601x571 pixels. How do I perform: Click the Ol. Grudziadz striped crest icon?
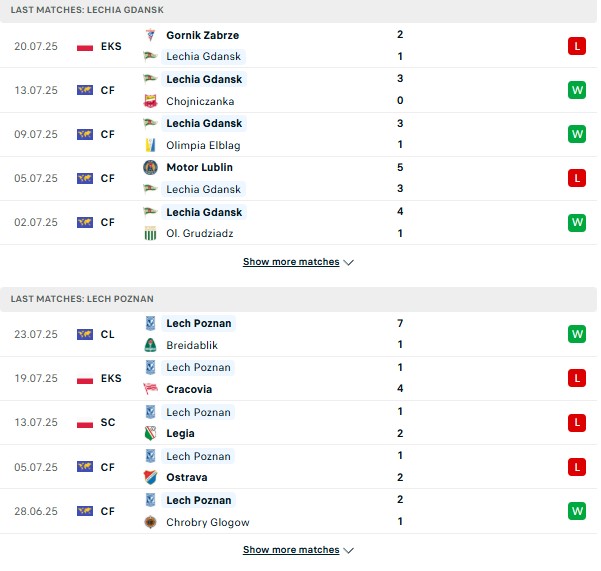coord(150,233)
